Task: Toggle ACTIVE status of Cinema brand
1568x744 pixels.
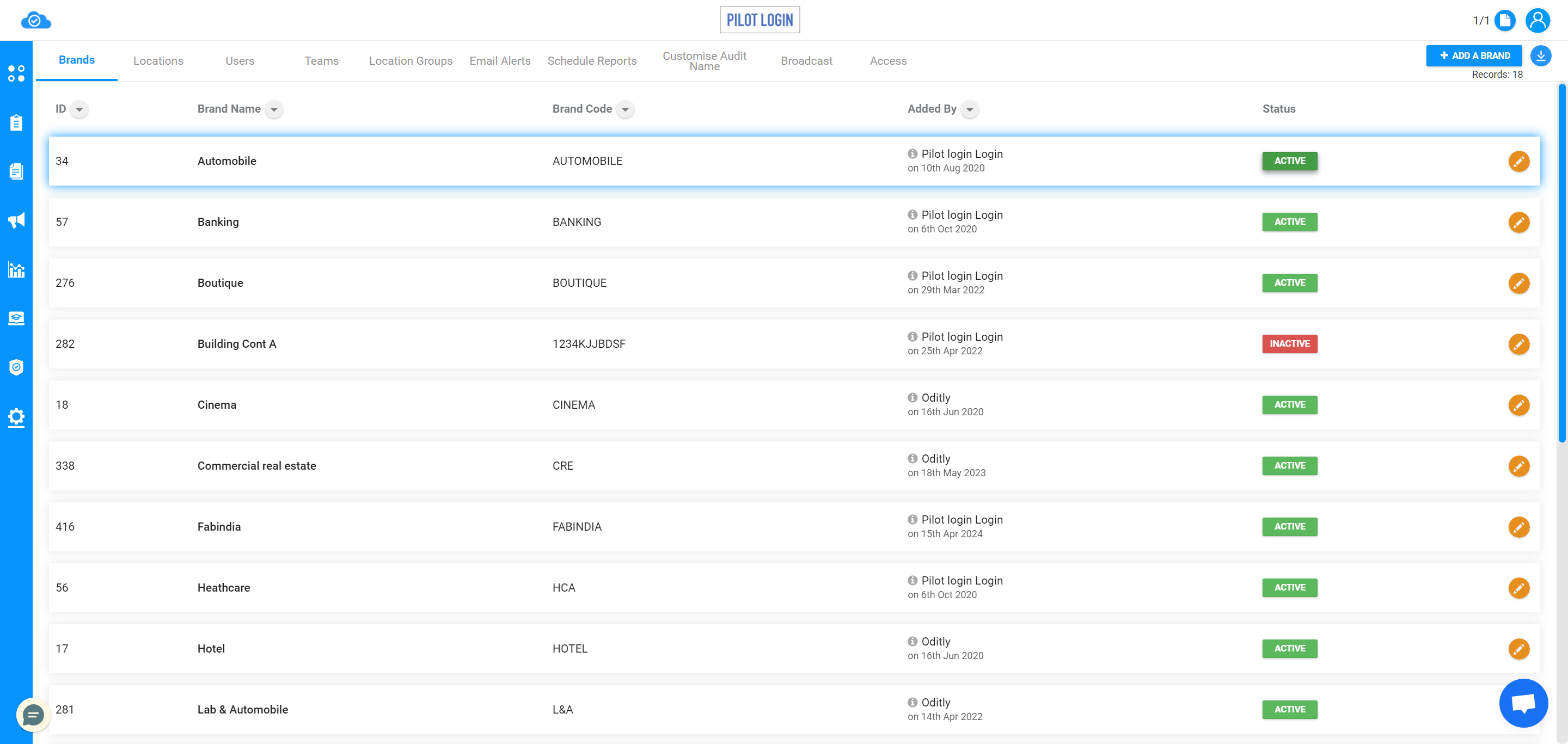Action: click(1289, 404)
